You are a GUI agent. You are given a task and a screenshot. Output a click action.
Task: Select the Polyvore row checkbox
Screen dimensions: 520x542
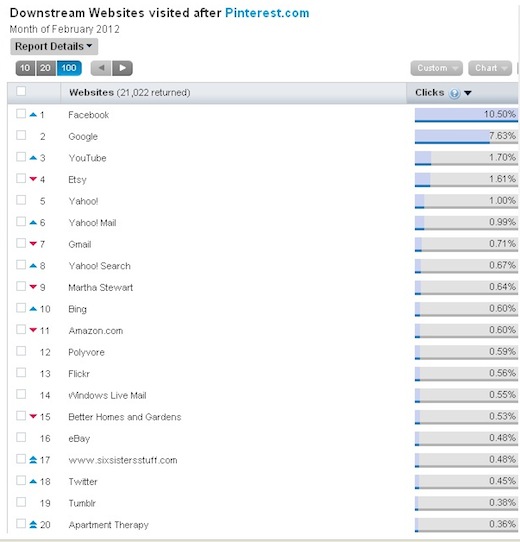[x=21, y=351]
